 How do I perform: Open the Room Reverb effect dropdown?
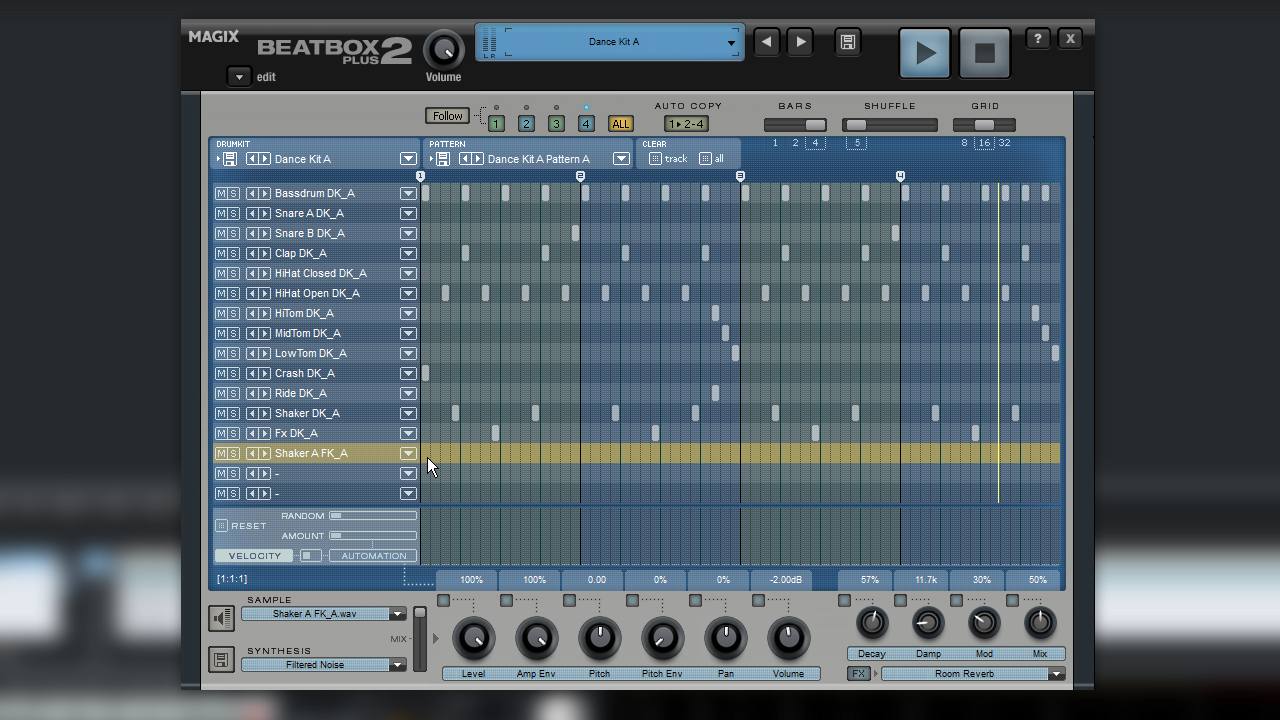(1055, 674)
